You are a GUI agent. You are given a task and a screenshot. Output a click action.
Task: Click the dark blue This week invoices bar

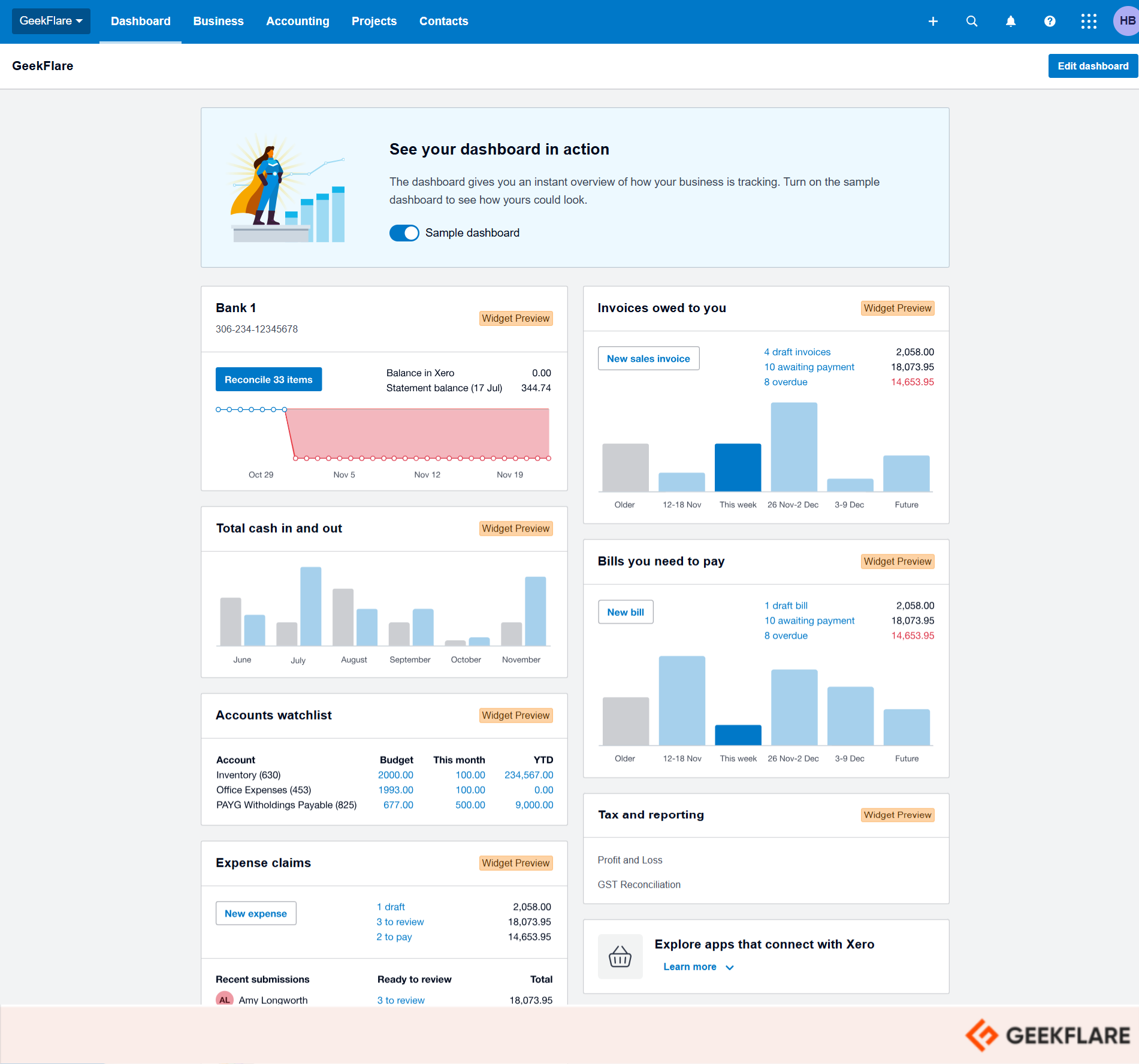click(738, 467)
